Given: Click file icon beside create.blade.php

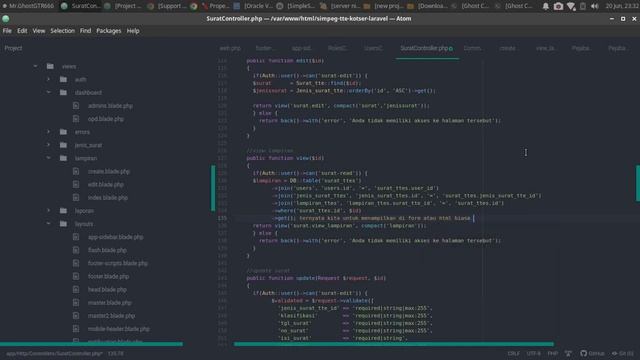Looking at the screenshot, I should point(76,171).
